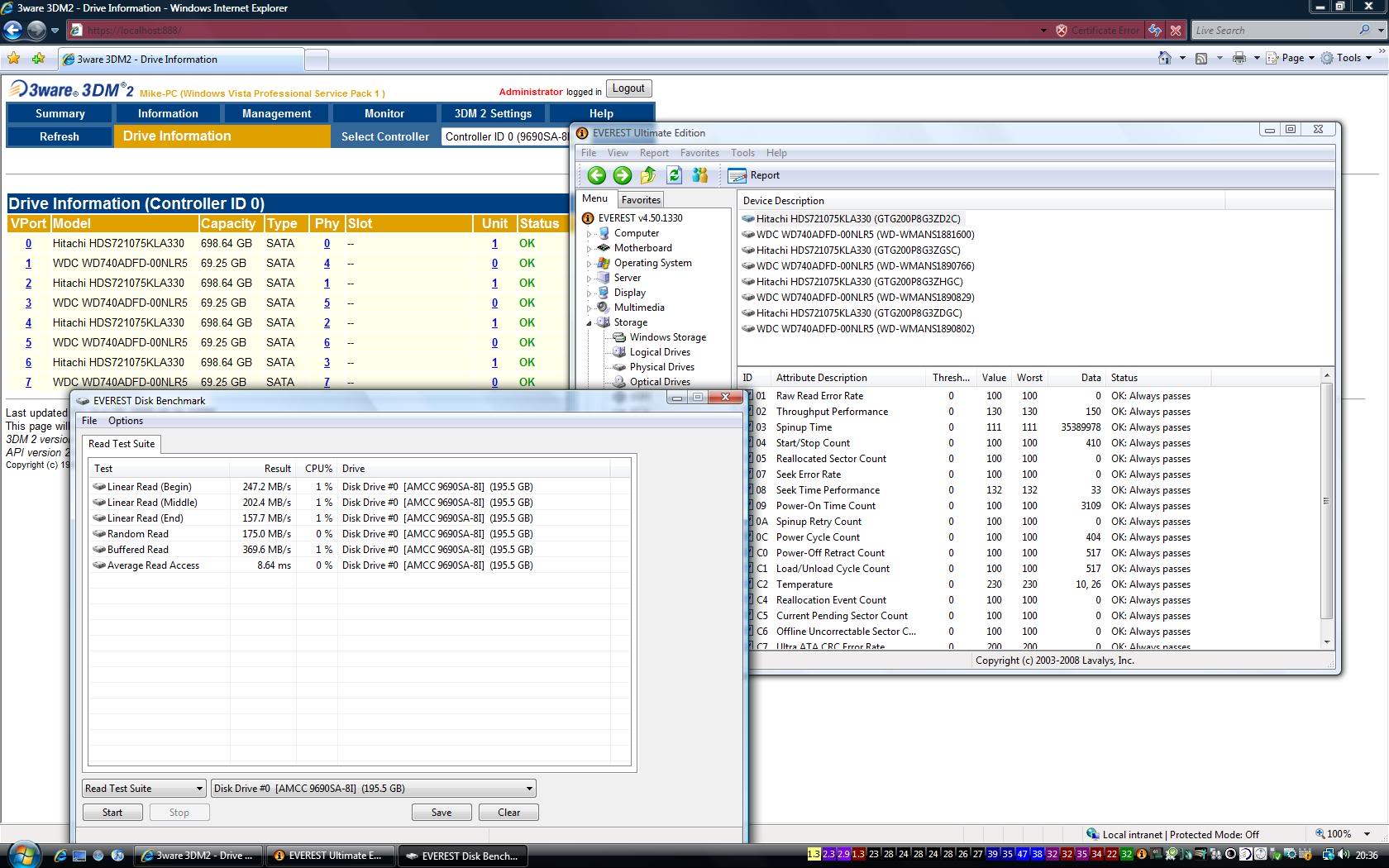
Task: Open the Options menu in Disk Benchmark
Action: (126, 421)
